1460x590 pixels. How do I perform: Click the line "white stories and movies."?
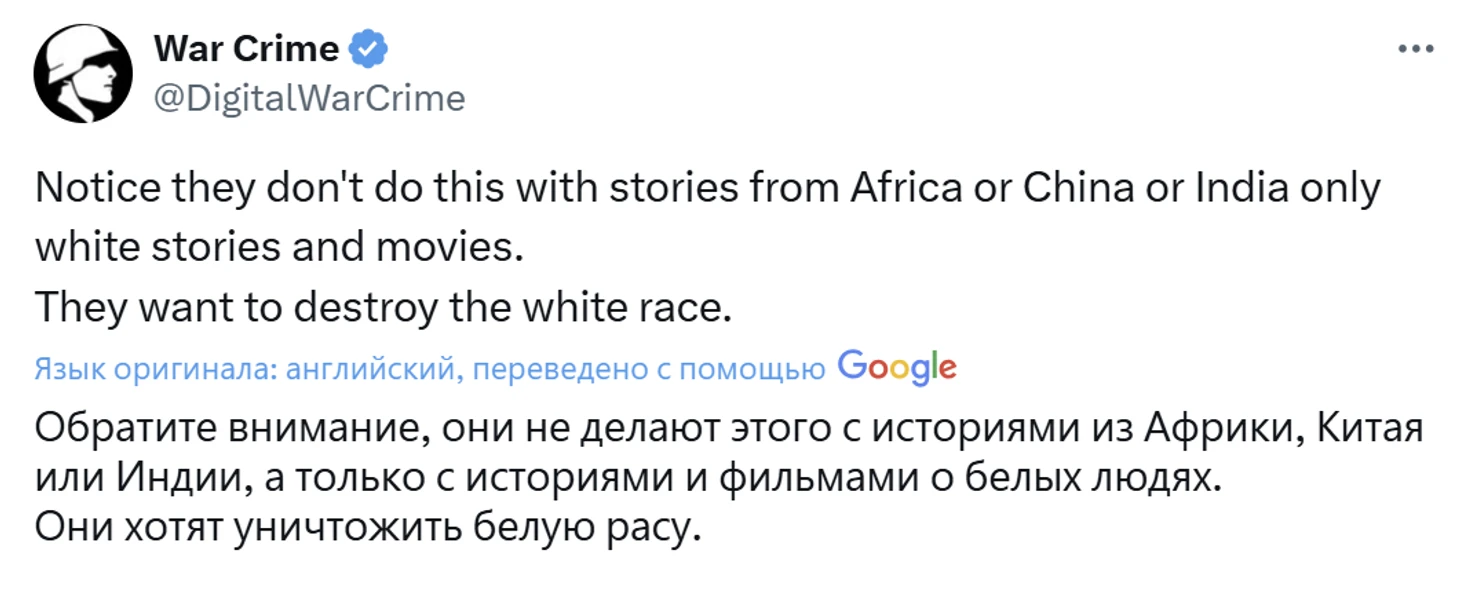click(280, 249)
